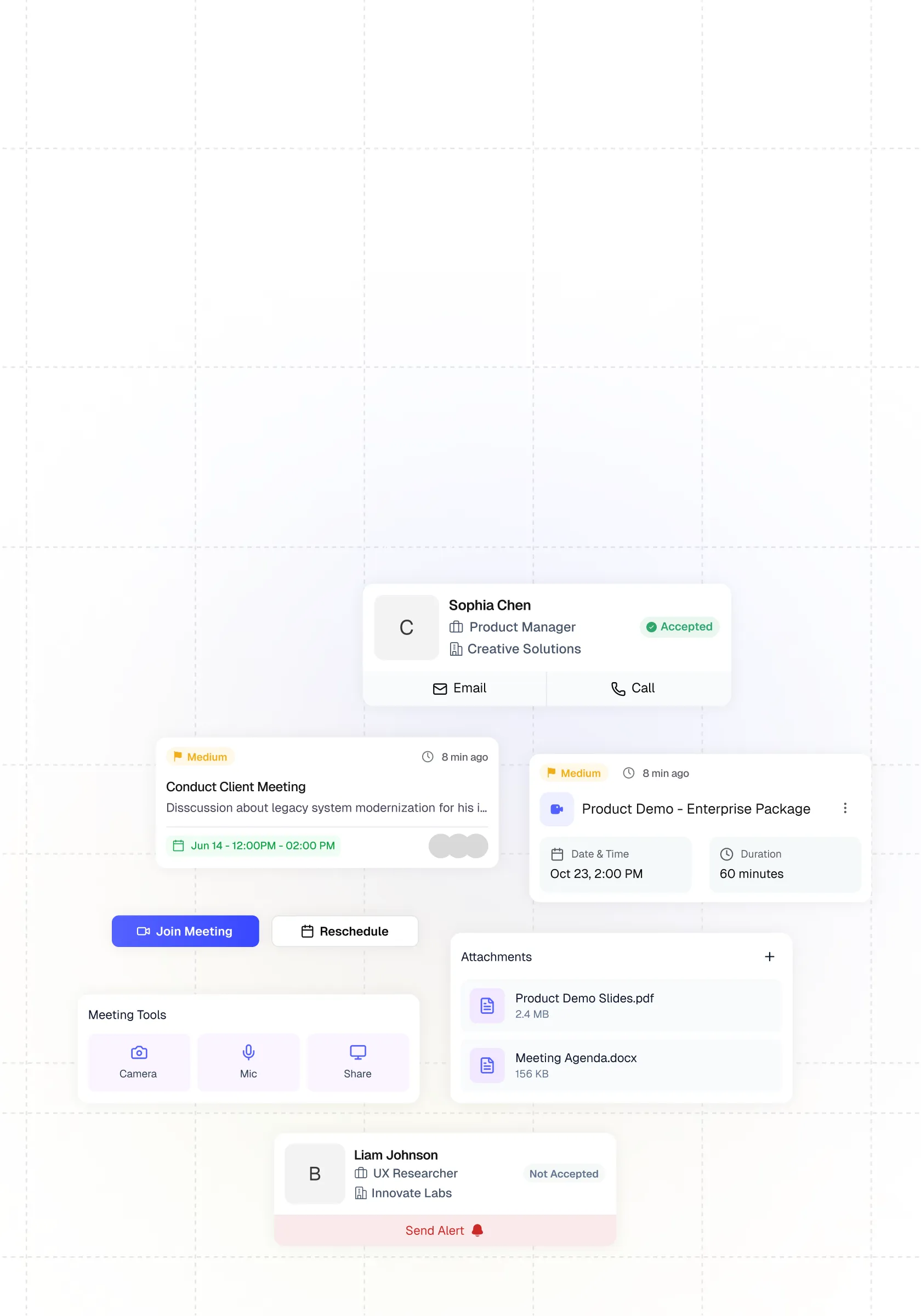The height and width of the screenshot is (1316, 921).
Task: Send Alert to Liam Johnson
Action: point(444,1230)
